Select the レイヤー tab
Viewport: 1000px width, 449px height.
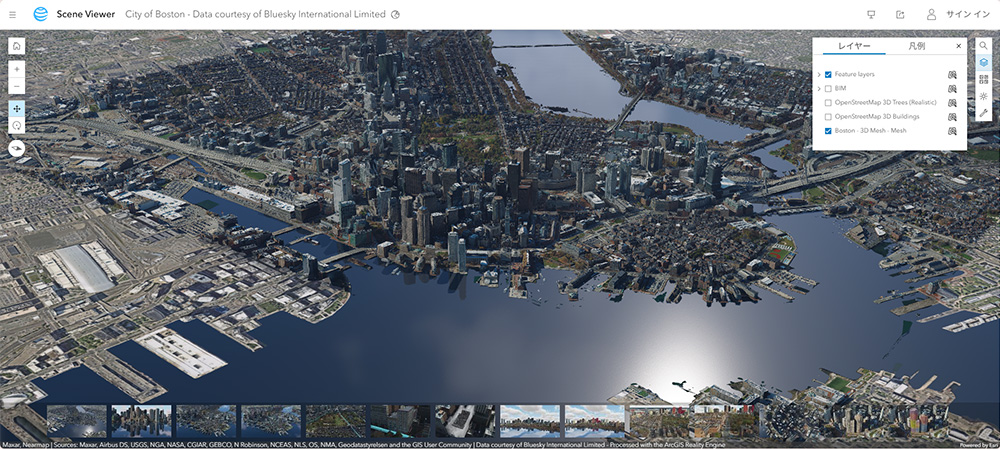click(854, 47)
